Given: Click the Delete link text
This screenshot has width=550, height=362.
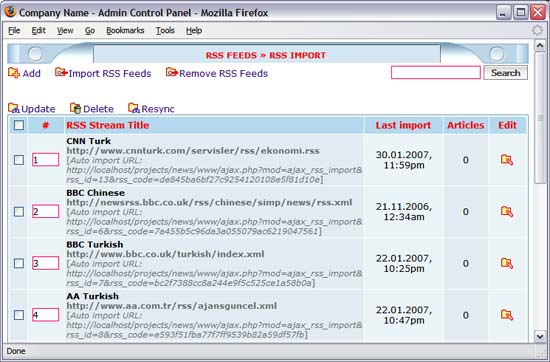Looking at the screenshot, I should click(x=98, y=109).
